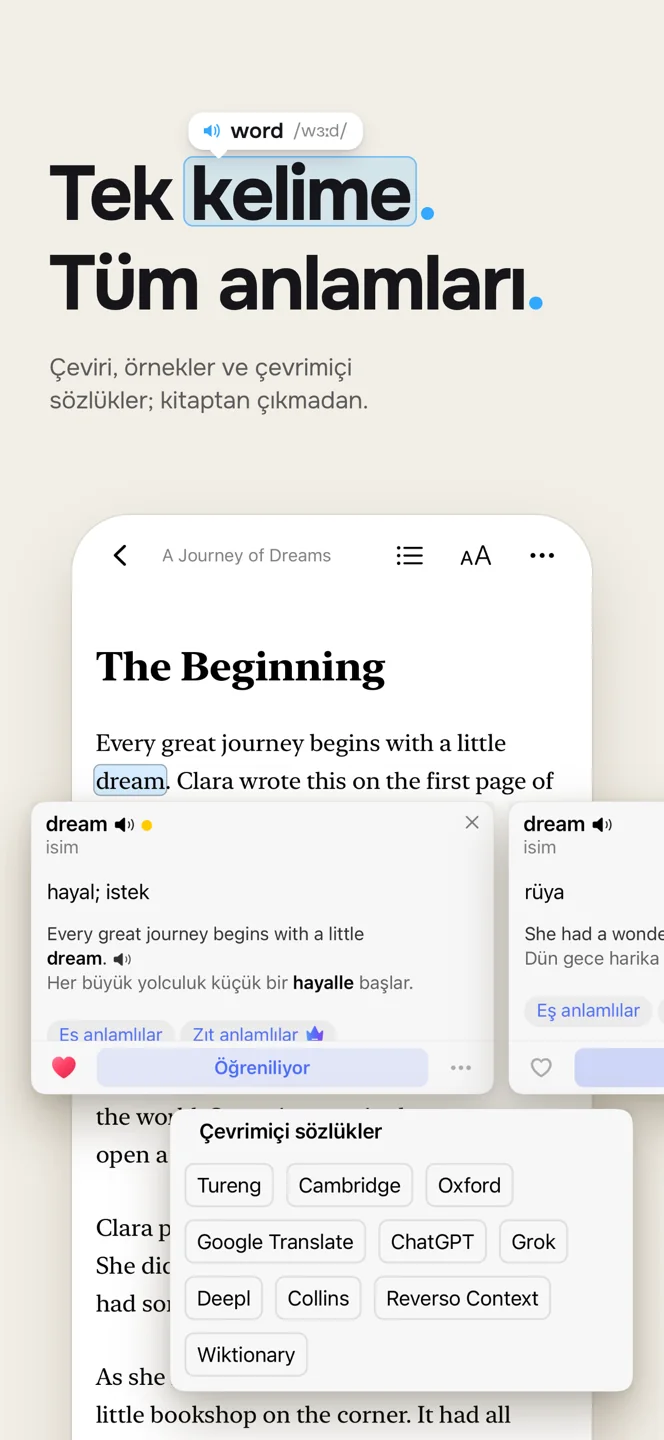The height and width of the screenshot is (1440, 664).
Task: Tap the highlighted word 'kelime' in headline
Action: (300, 192)
